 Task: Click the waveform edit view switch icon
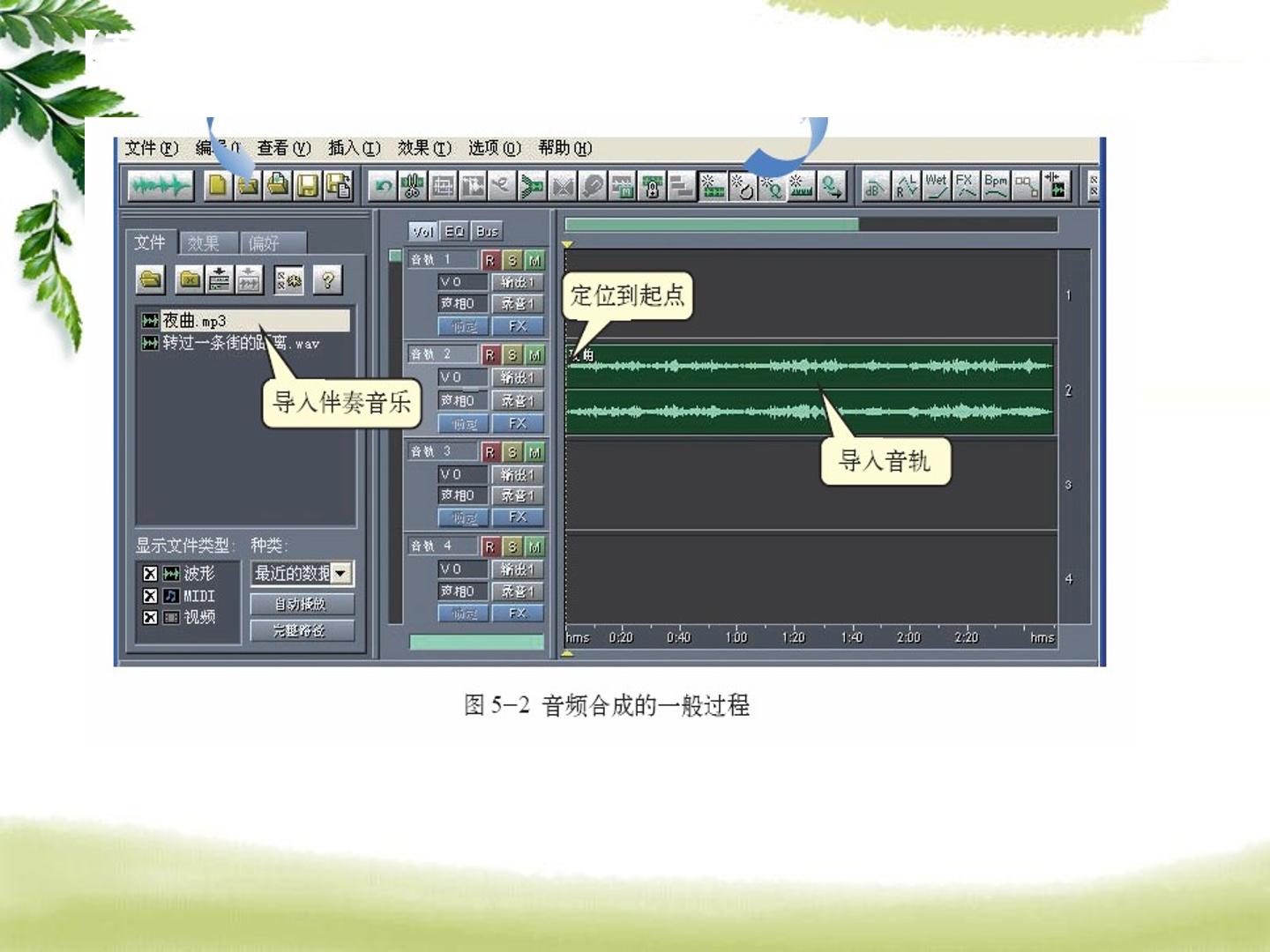click(160, 186)
